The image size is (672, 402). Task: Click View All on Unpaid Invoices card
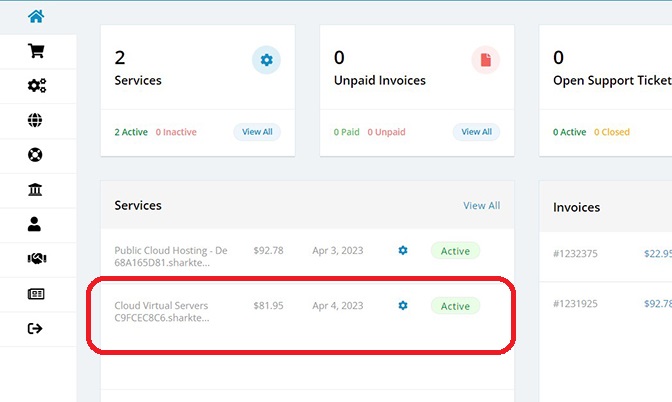(477, 132)
